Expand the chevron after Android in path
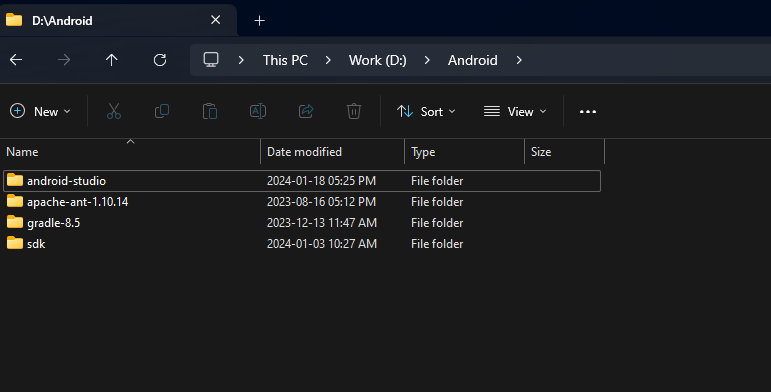771x392 pixels. tap(519, 60)
